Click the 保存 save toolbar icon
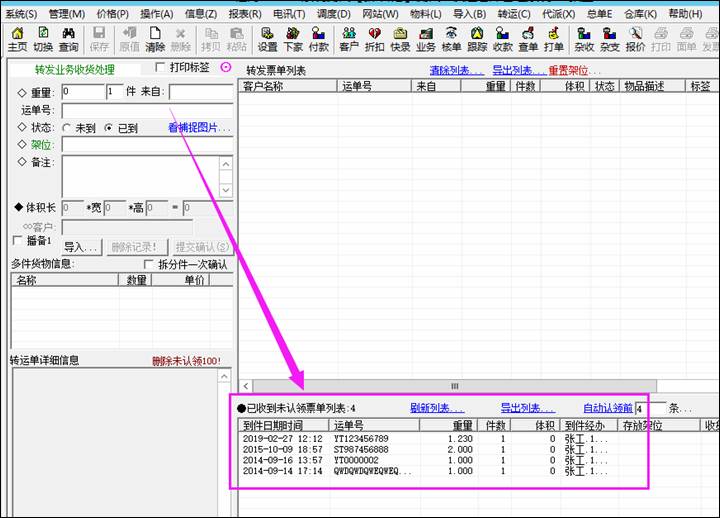This screenshot has height=518, width=720. tap(99, 39)
